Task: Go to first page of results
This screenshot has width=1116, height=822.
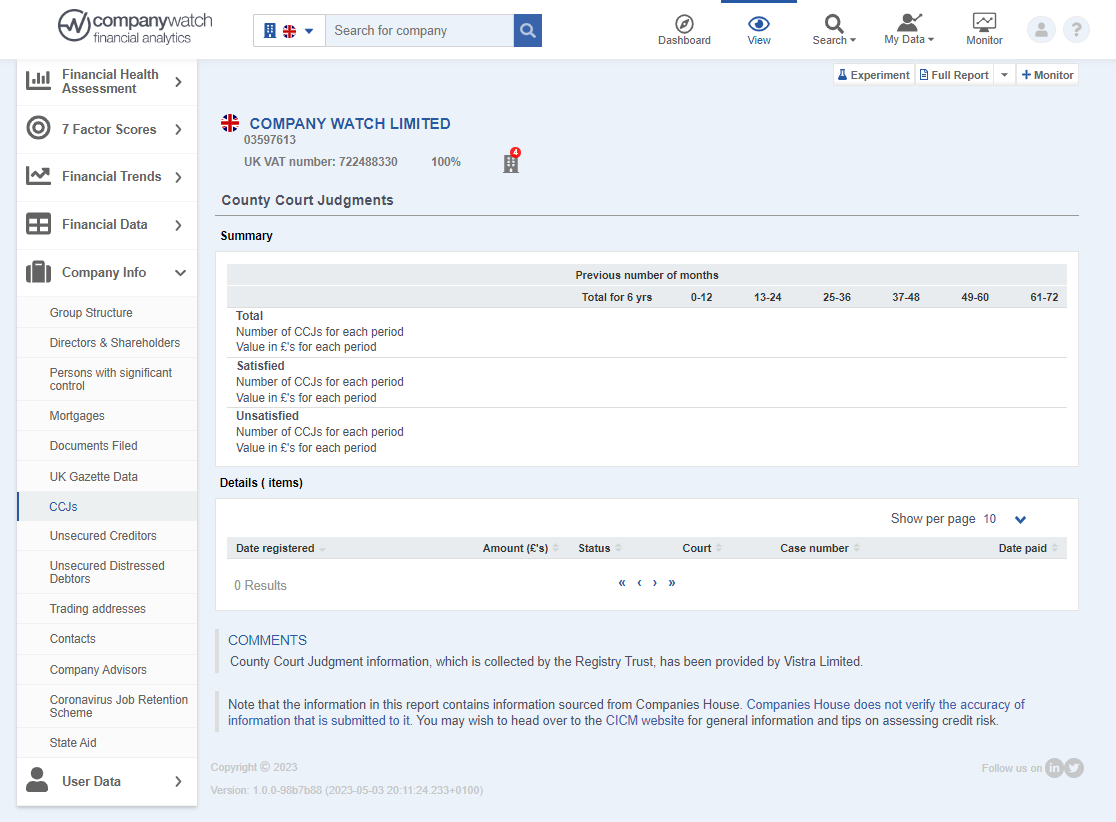Action: 622,583
